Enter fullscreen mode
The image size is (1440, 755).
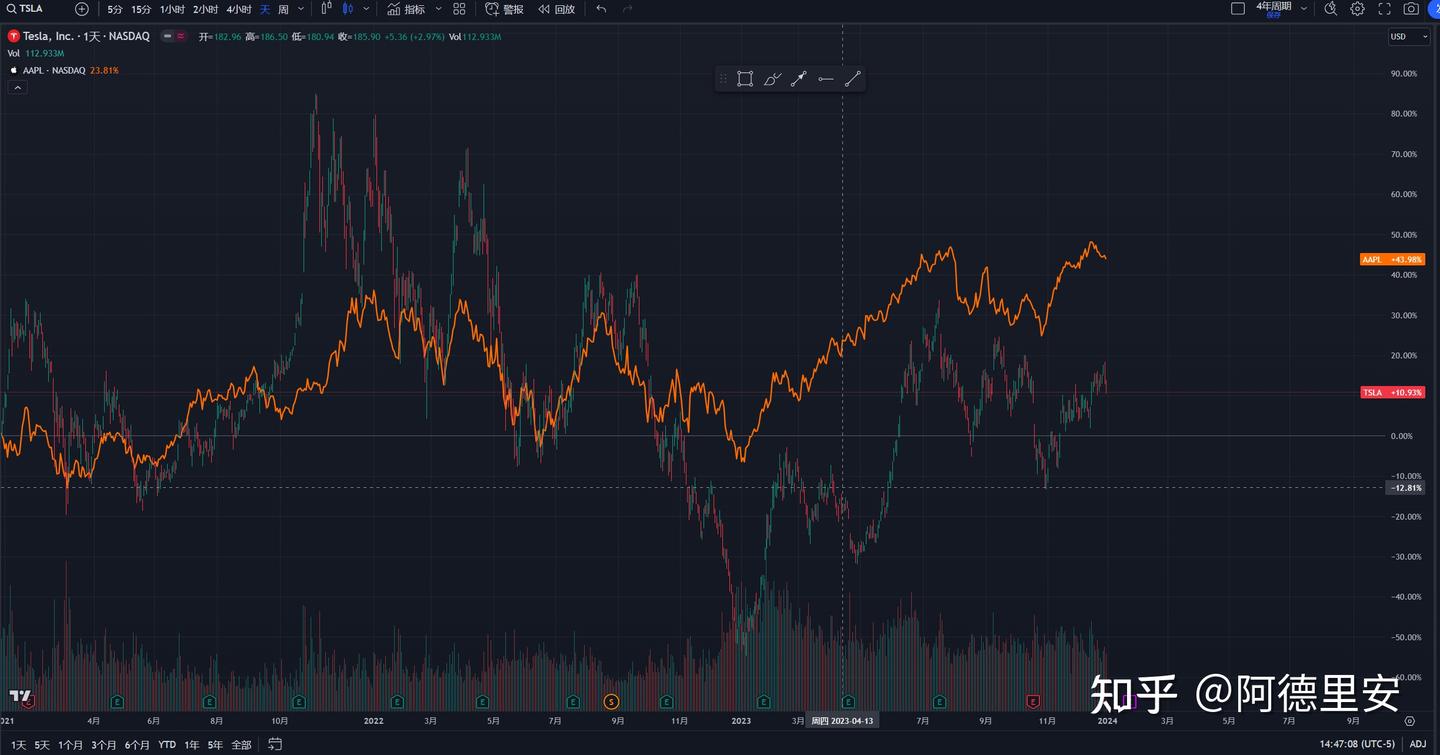tap(1383, 9)
